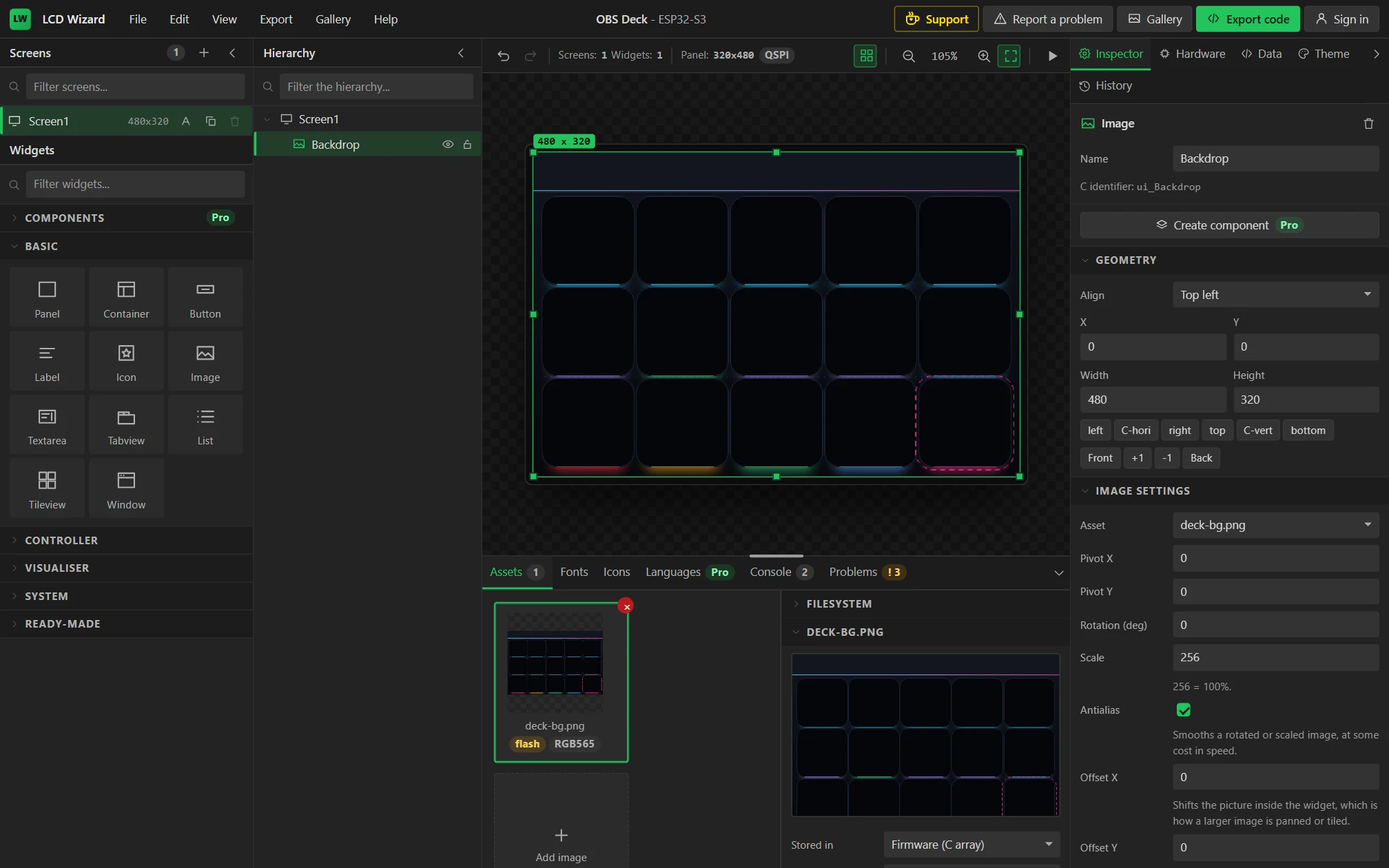Collapse the GEOMETRY section
Viewport: 1389px width, 868px height.
[x=1230, y=260]
